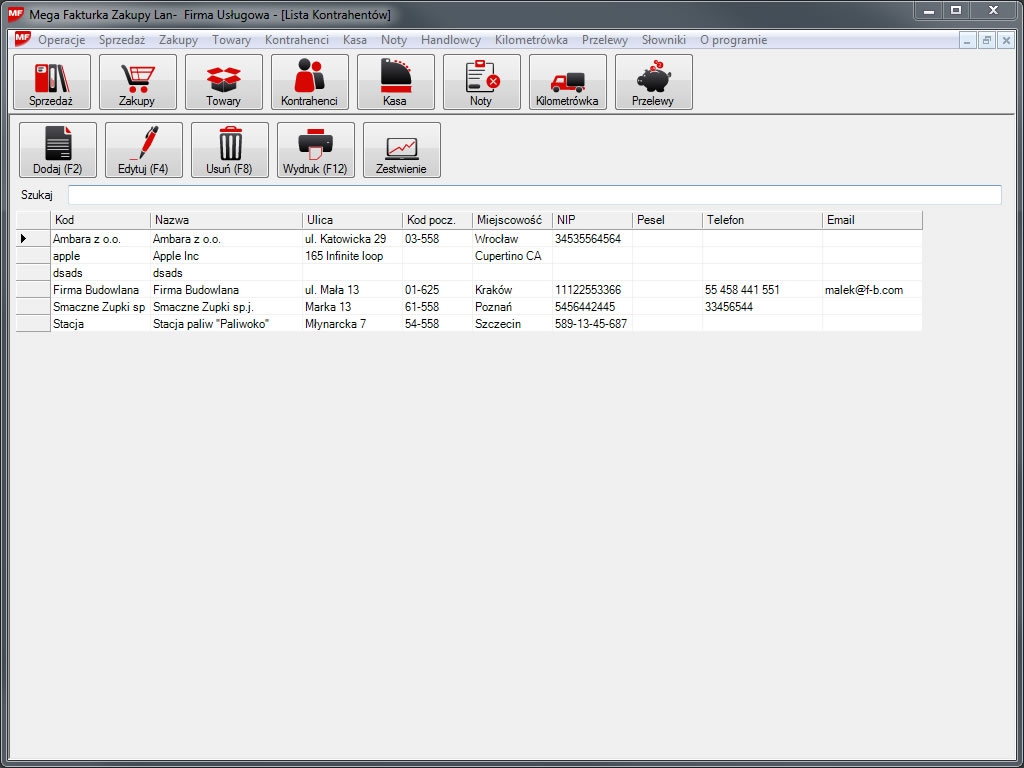Viewport: 1024px width, 768px height.
Task: Click the NIP column header
Action: point(592,220)
